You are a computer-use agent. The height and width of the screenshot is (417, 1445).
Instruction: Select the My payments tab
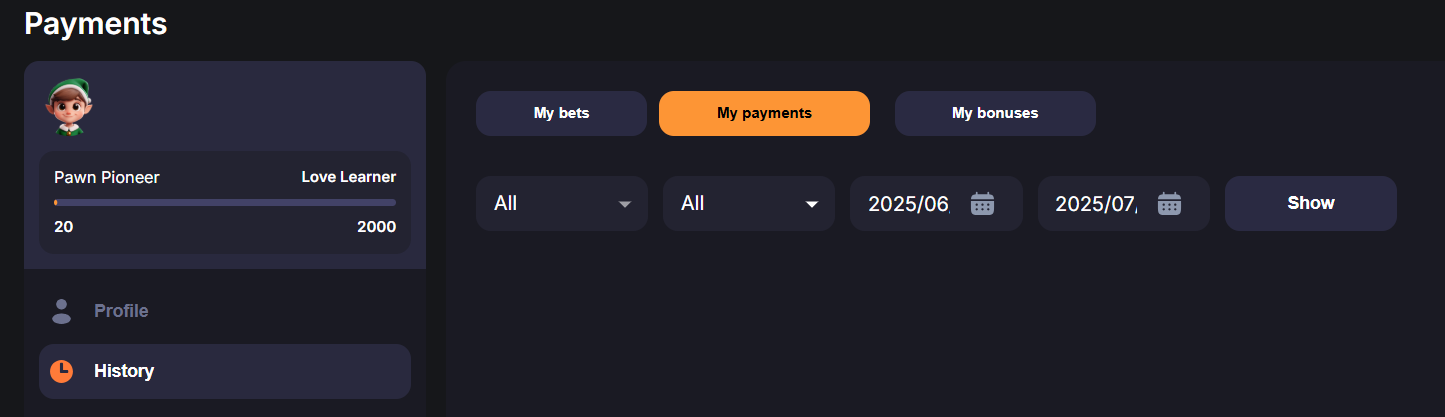click(x=764, y=113)
